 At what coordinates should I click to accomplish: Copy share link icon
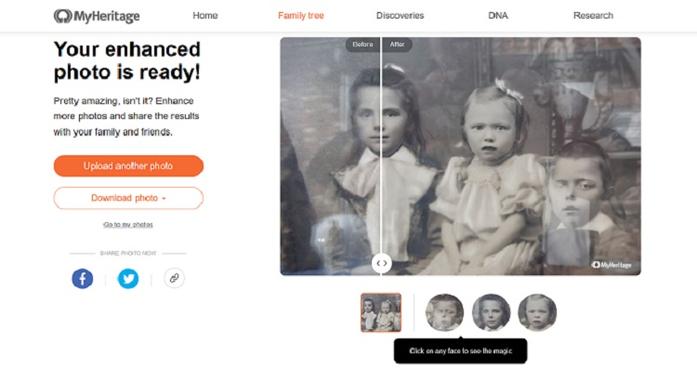pos(174,278)
